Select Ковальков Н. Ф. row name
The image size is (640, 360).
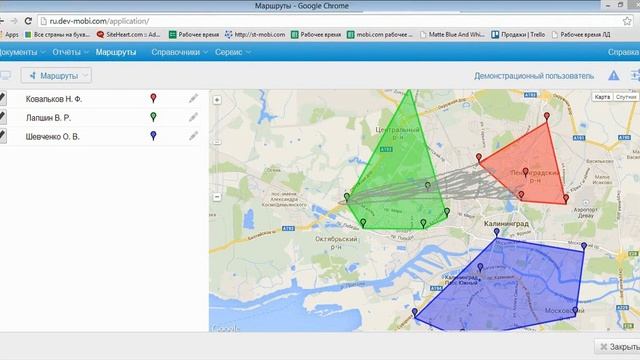coord(54,99)
